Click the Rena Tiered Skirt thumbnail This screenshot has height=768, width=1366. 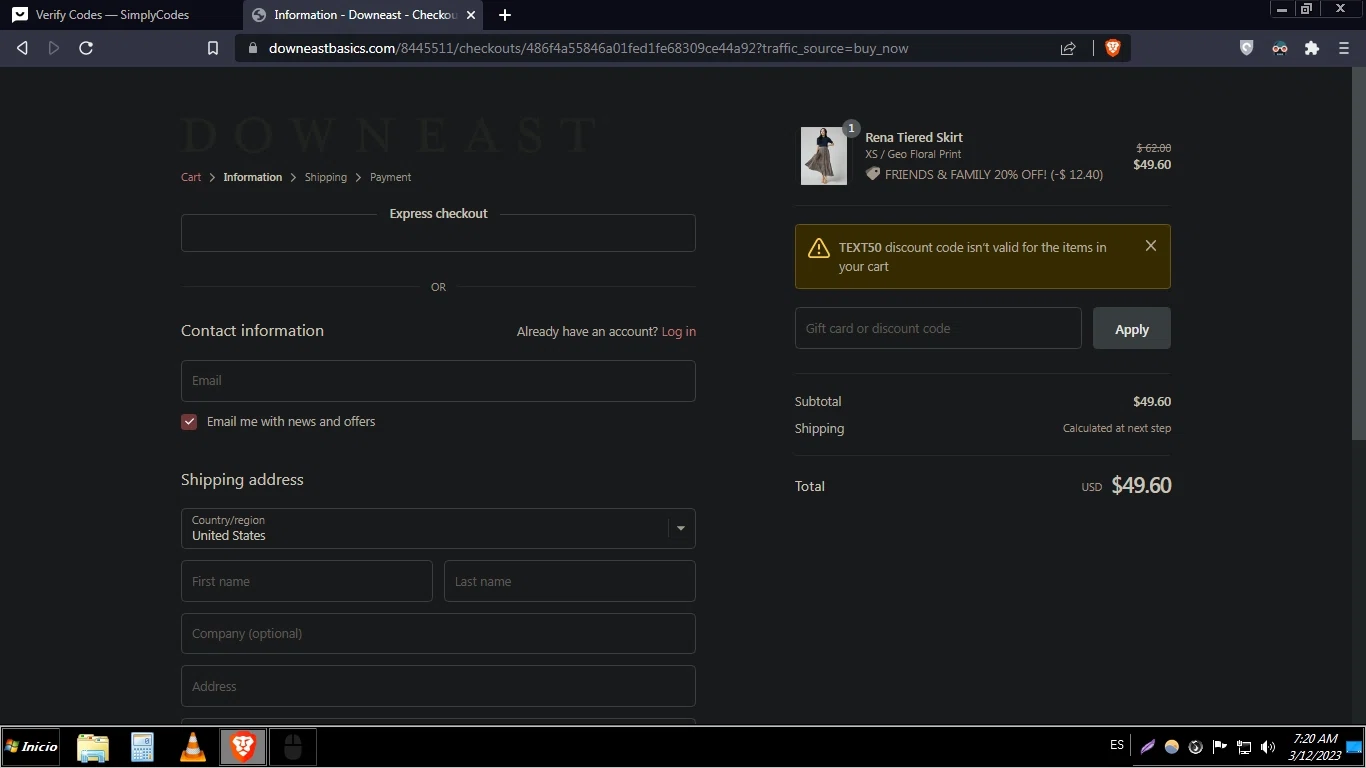(x=824, y=156)
